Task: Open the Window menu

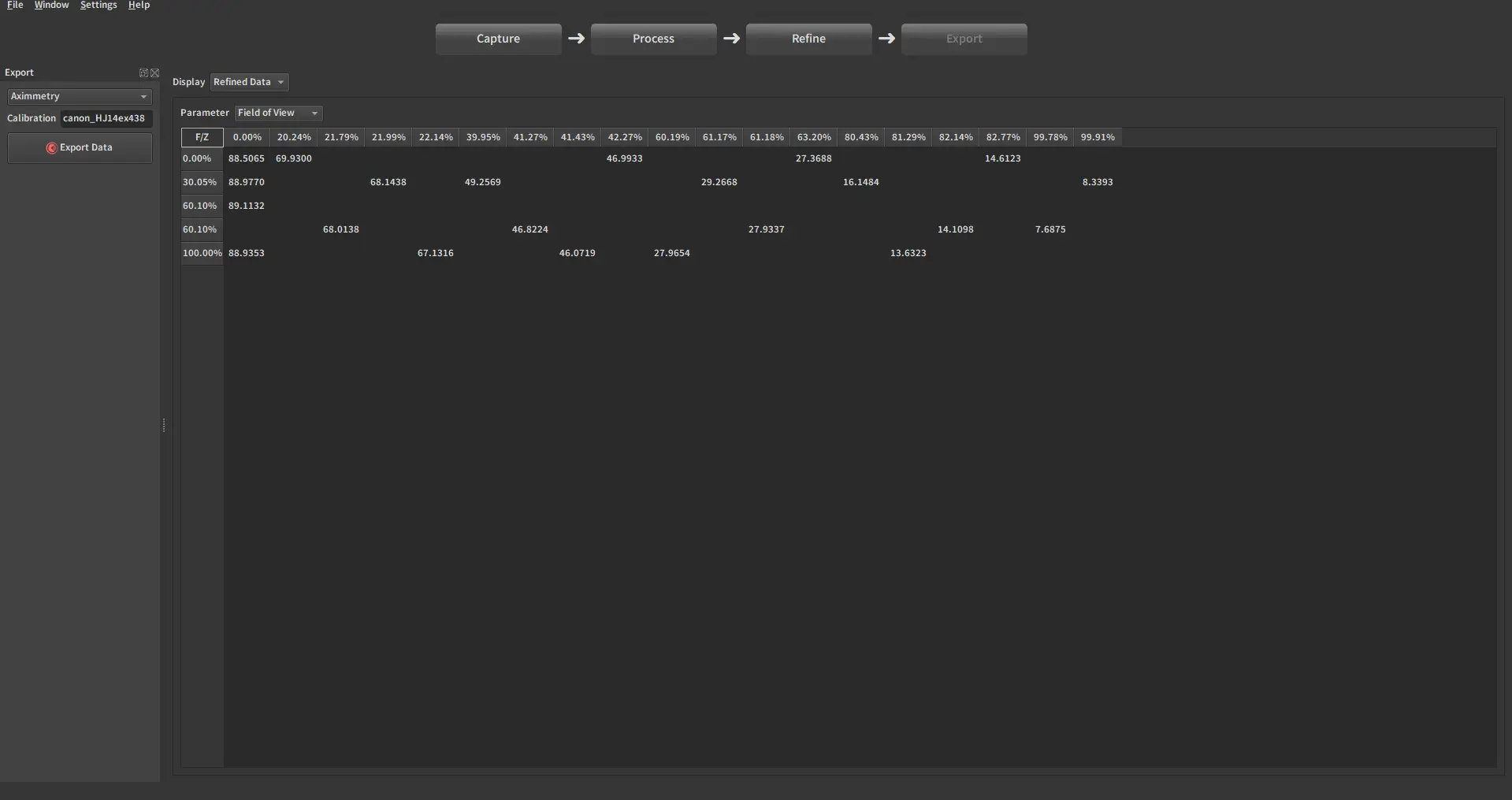Action: point(51,6)
